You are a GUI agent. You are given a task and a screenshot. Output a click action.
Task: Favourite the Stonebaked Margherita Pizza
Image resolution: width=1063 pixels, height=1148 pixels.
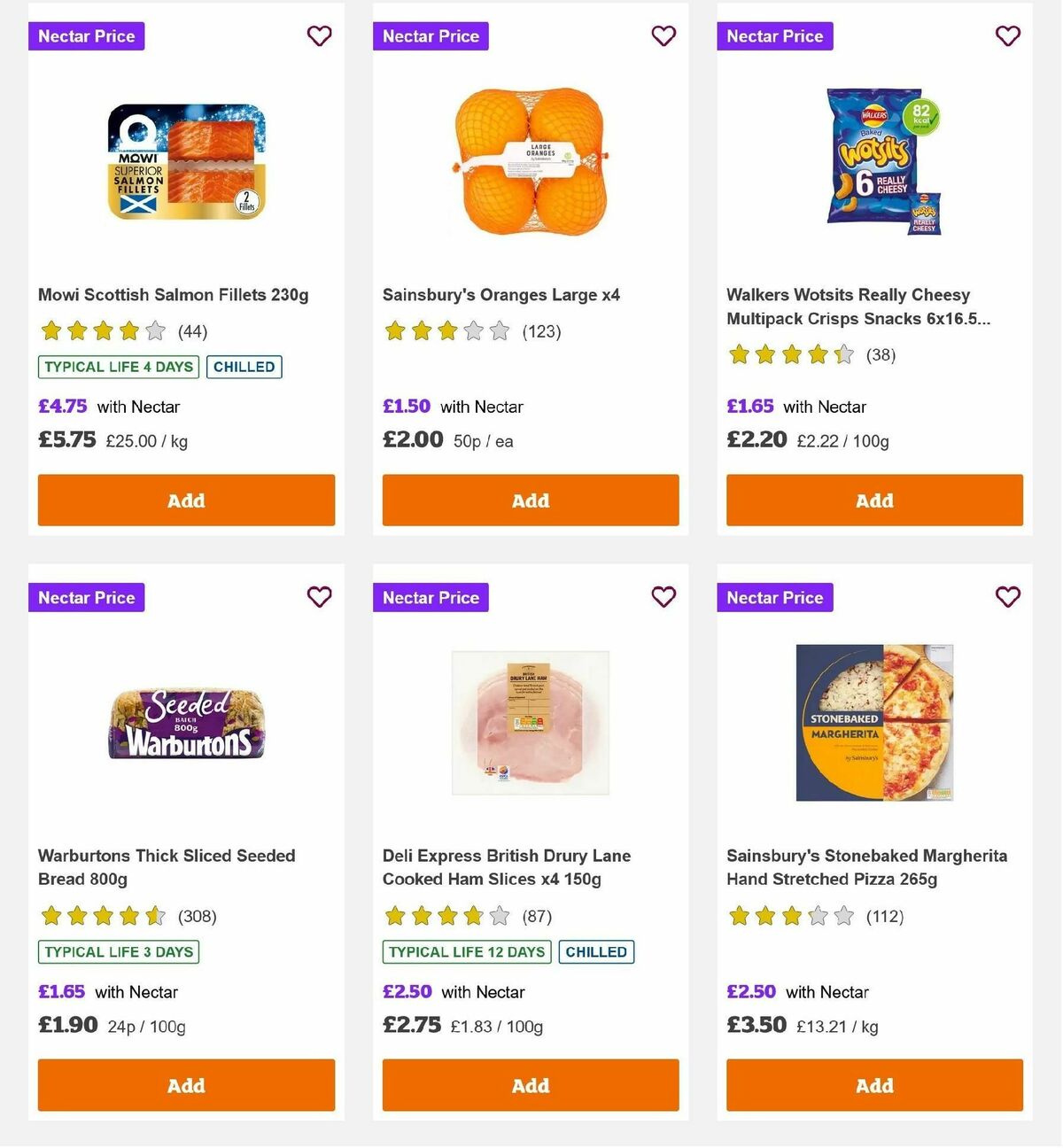1008,598
